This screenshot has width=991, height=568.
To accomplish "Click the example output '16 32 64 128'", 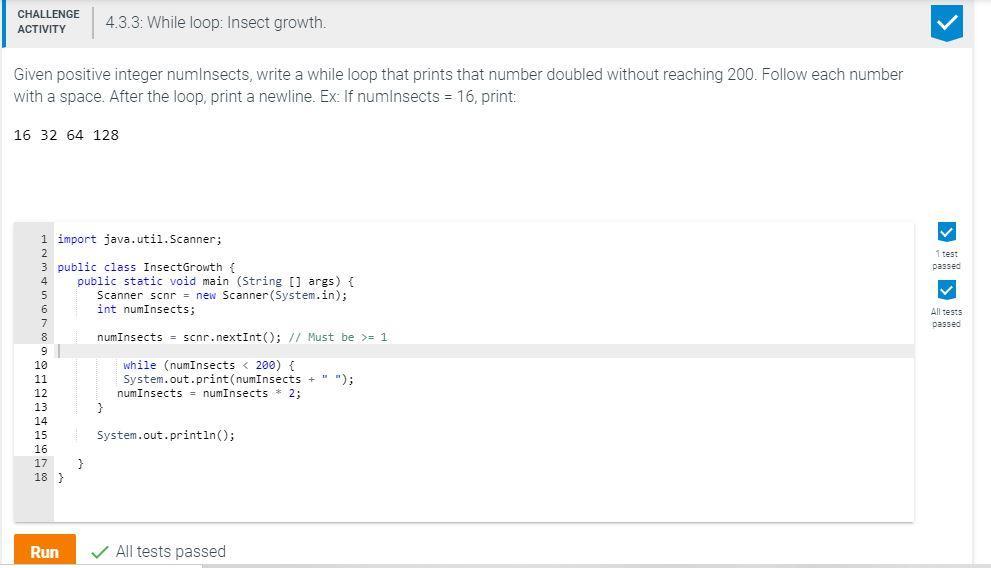I will click(66, 135).
